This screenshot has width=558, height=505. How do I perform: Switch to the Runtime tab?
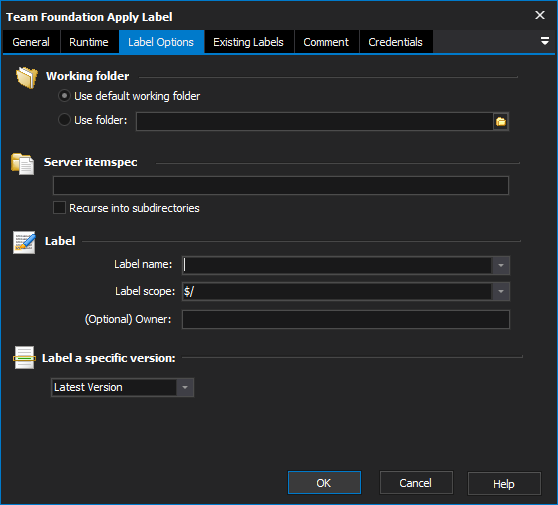click(x=89, y=42)
